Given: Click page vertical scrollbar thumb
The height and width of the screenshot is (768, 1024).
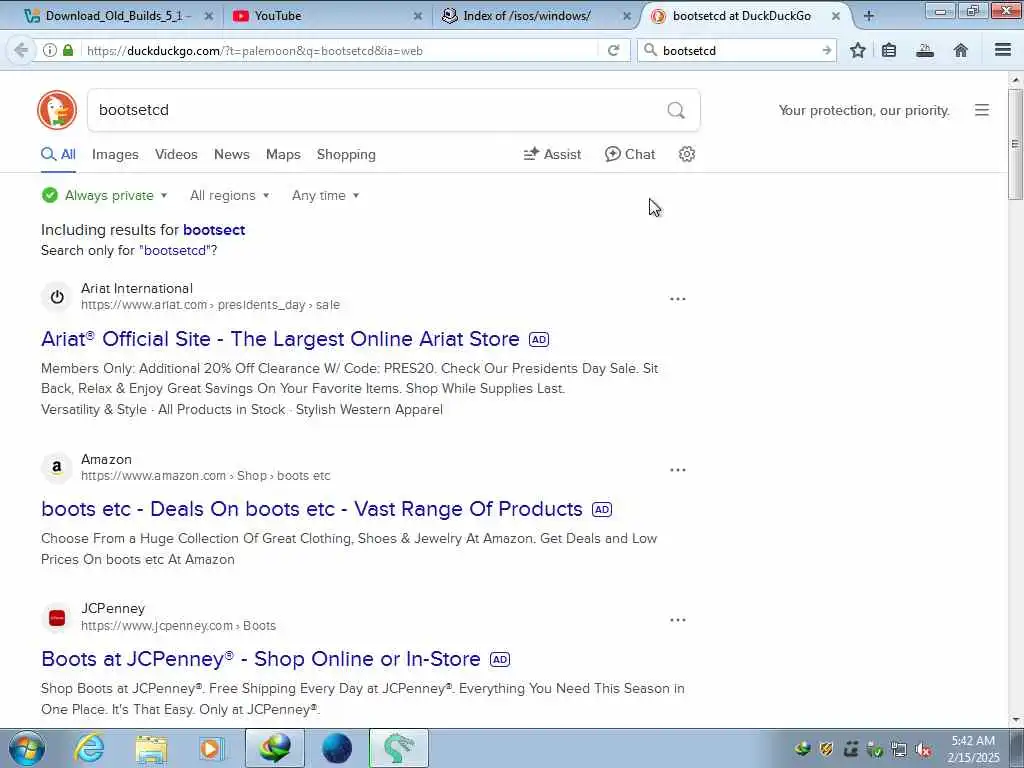Looking at the screenshot, I should 1015,144.
